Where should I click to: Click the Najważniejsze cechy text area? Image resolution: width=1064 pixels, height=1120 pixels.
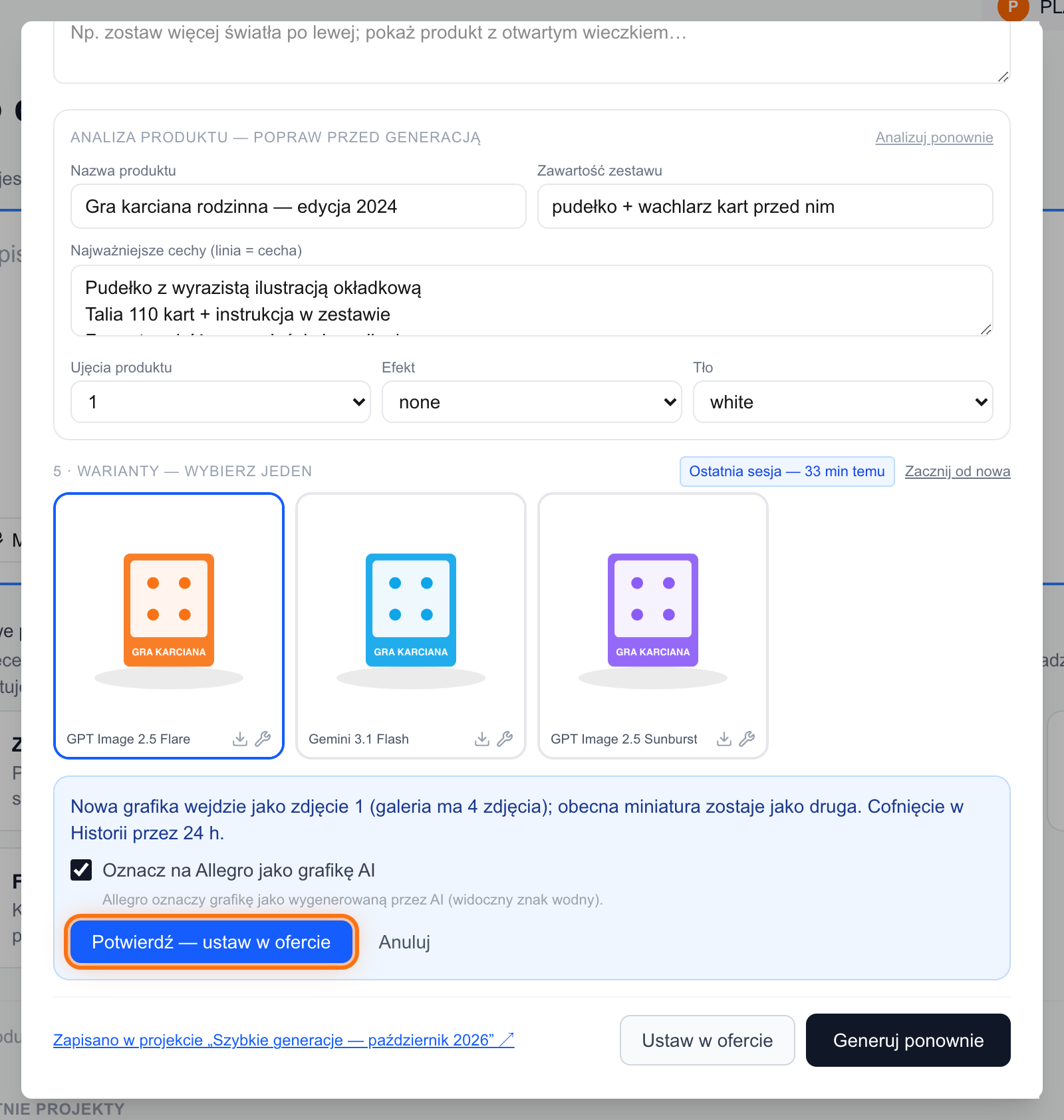532,301
